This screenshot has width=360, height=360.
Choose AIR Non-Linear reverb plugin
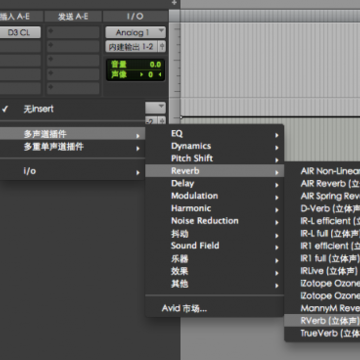pos(322,171)
